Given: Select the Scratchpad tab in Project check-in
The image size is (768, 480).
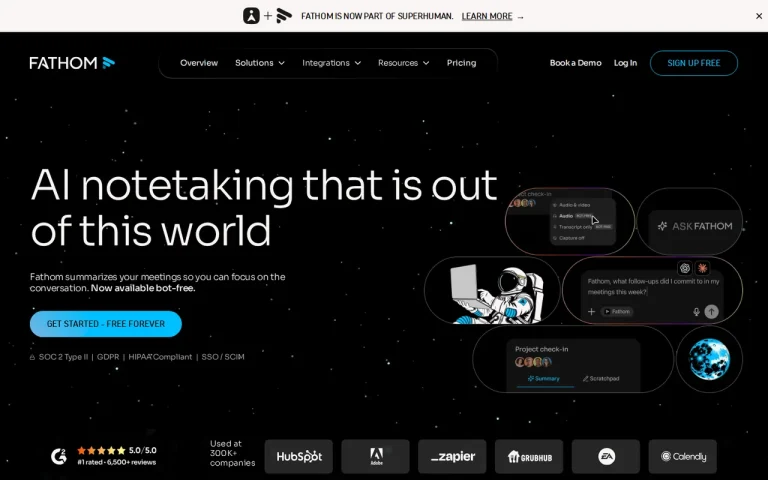Looking at the screenshot, I should [x=601, y=379].
